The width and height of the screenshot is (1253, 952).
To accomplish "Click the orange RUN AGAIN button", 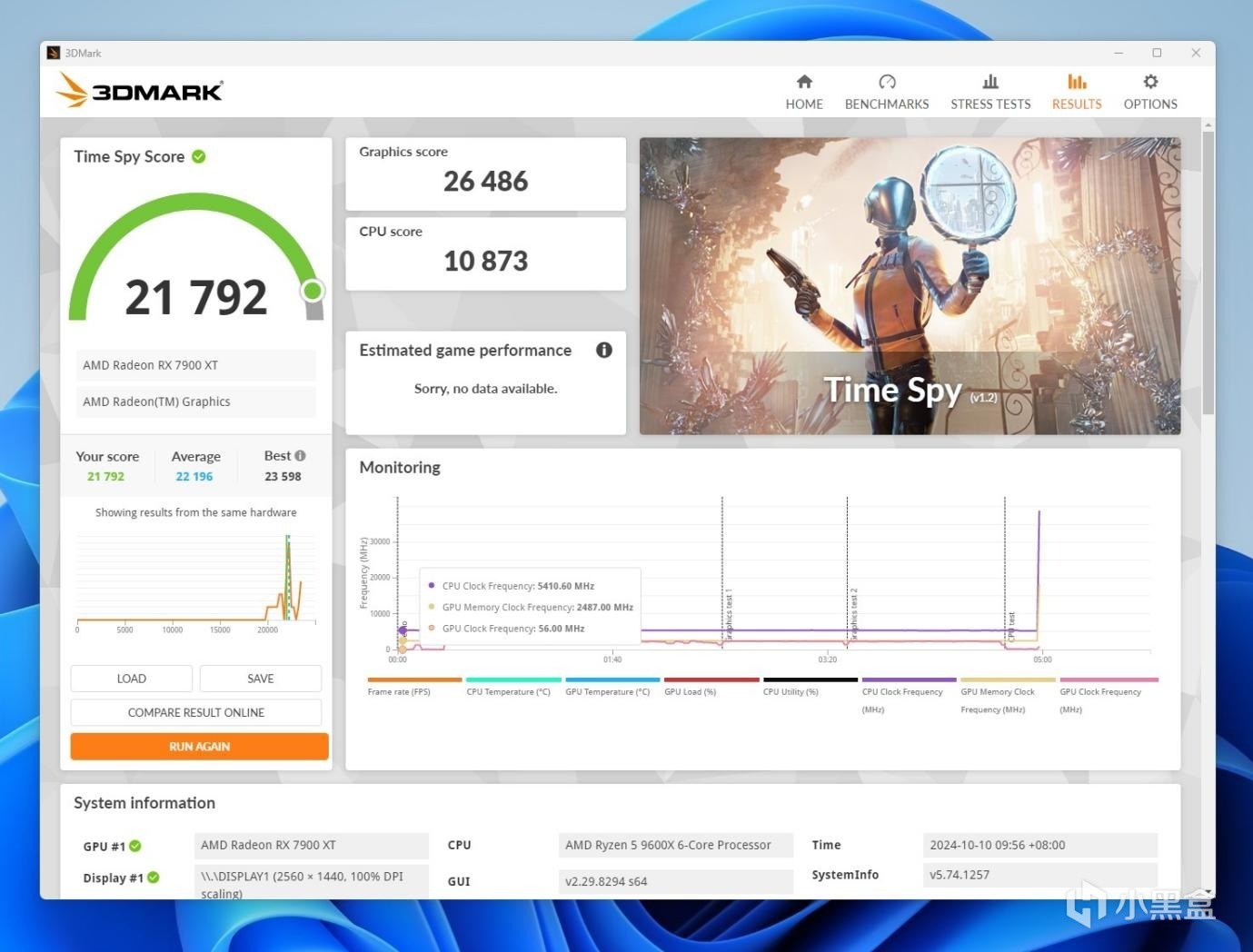I will [200, 747].
